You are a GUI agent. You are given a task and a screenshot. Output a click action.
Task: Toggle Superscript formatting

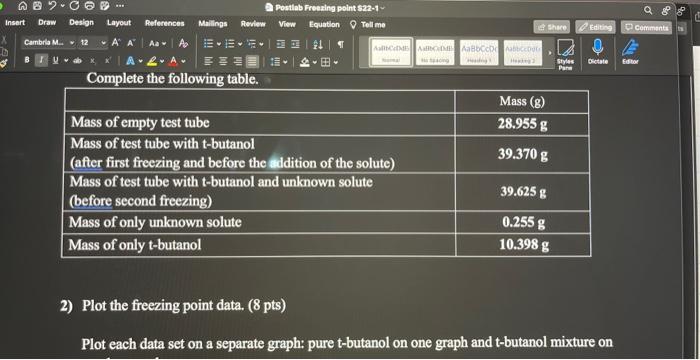(x=107, y=60)
